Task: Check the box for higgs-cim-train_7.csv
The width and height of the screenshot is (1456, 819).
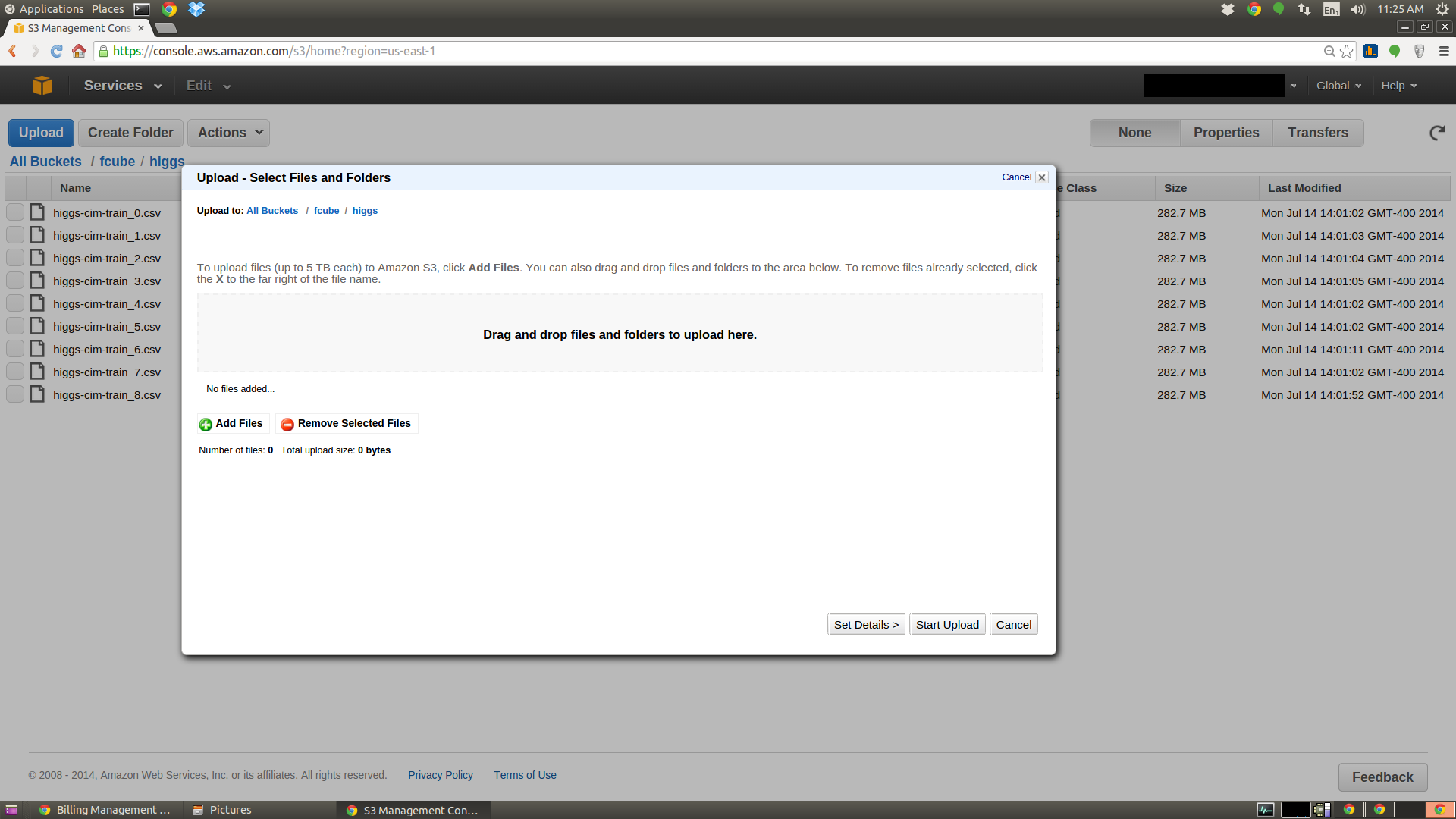Action: pos(15,372)
